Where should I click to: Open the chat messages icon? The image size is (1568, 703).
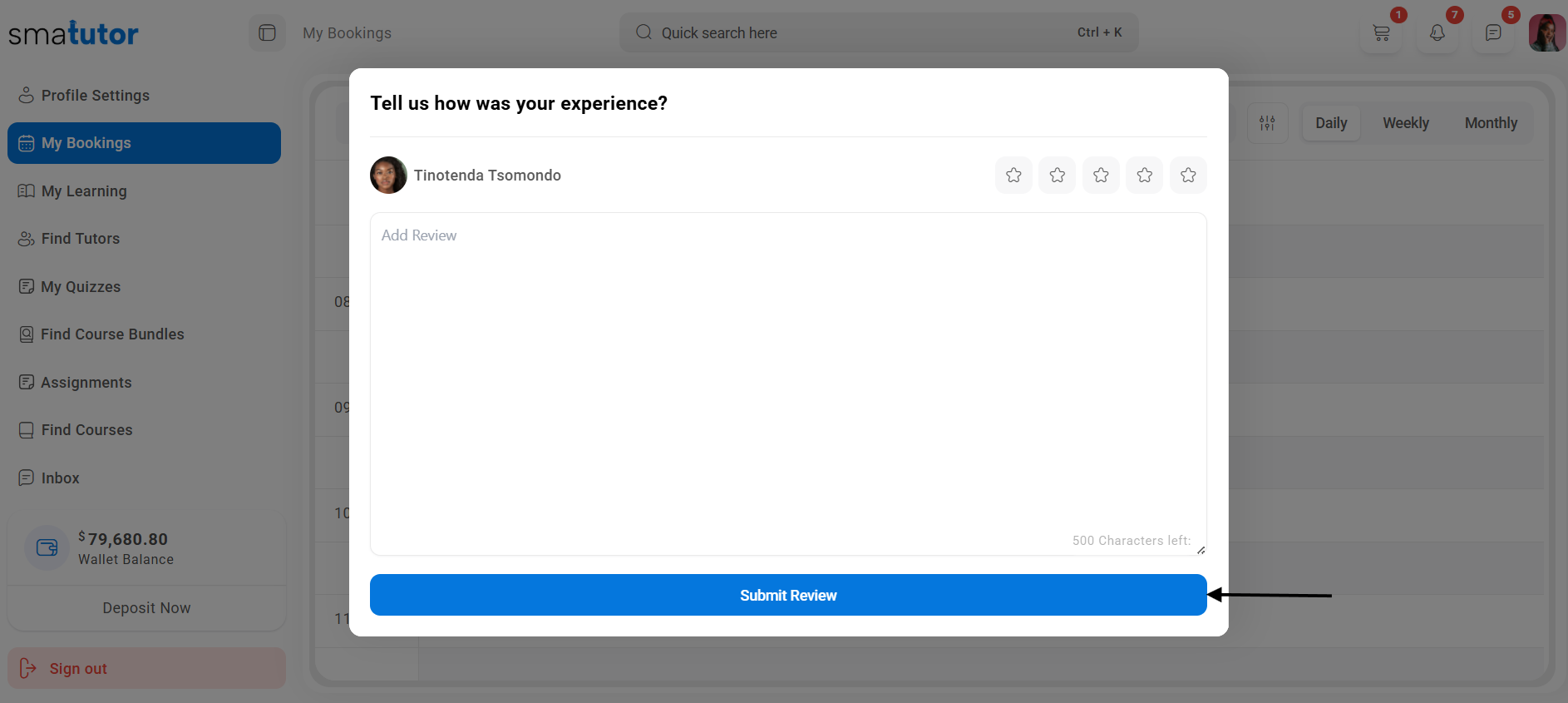1493,33
